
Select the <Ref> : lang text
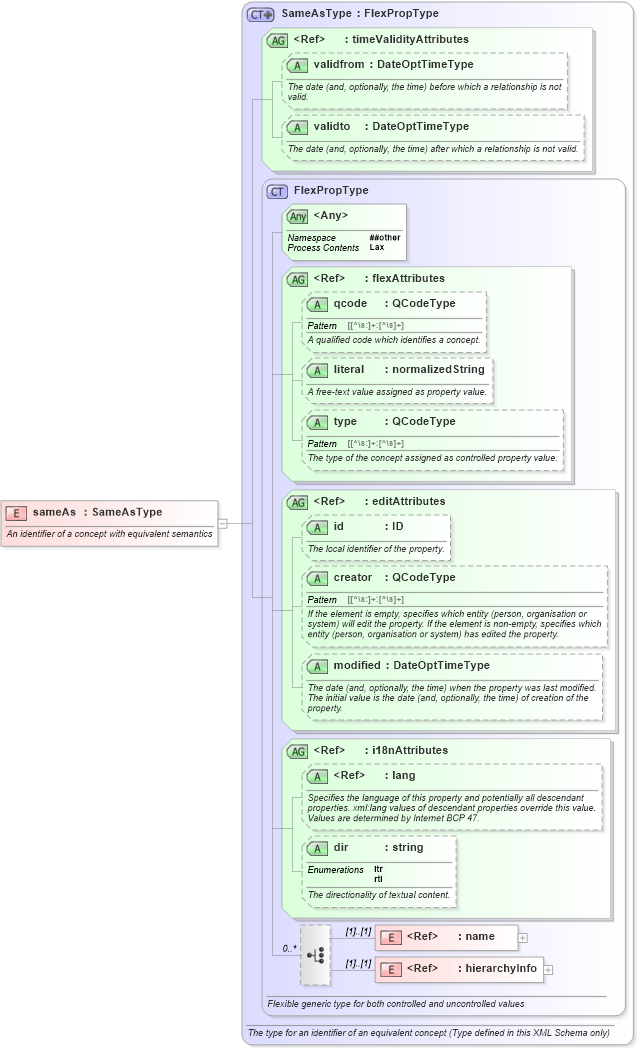[374, 775]
